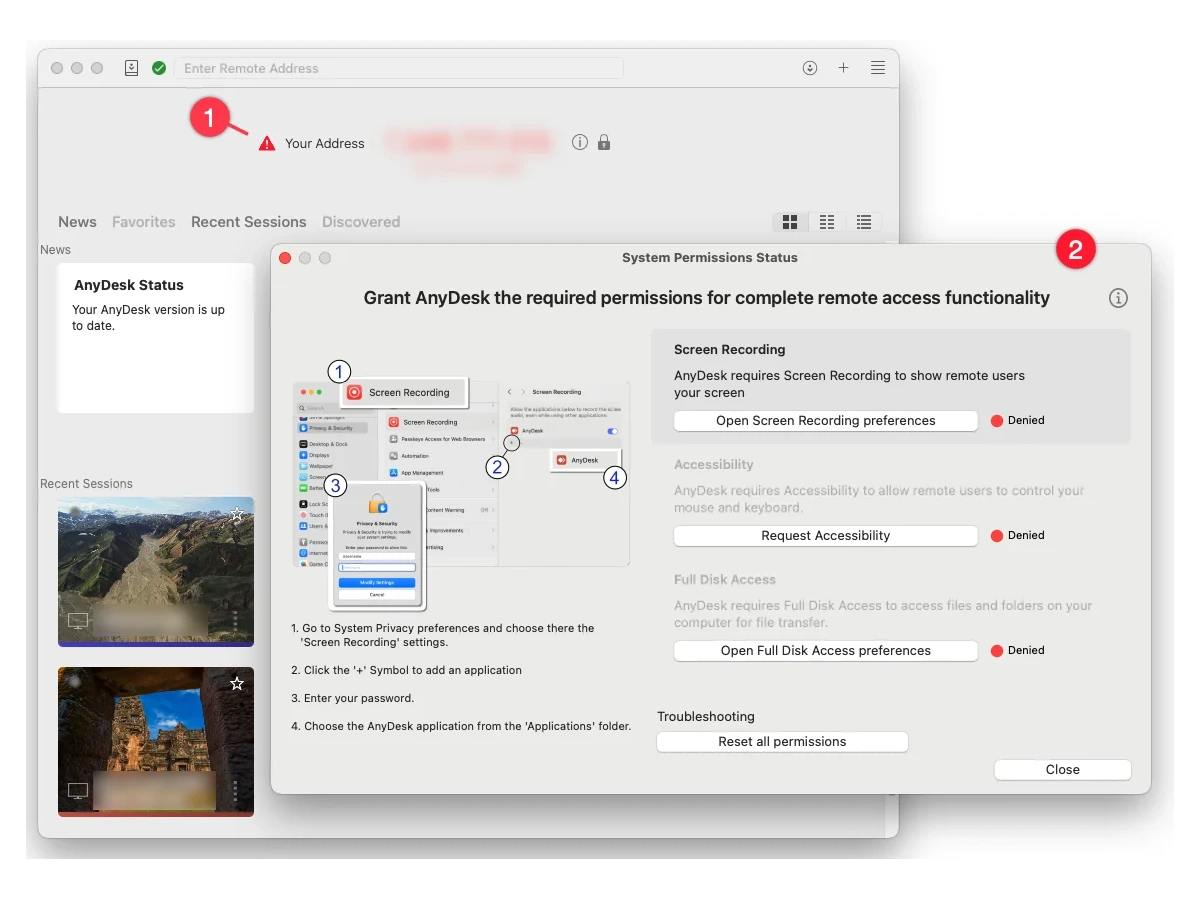
Task: Click the Reset all permissions button
Action: click(782, 742)
